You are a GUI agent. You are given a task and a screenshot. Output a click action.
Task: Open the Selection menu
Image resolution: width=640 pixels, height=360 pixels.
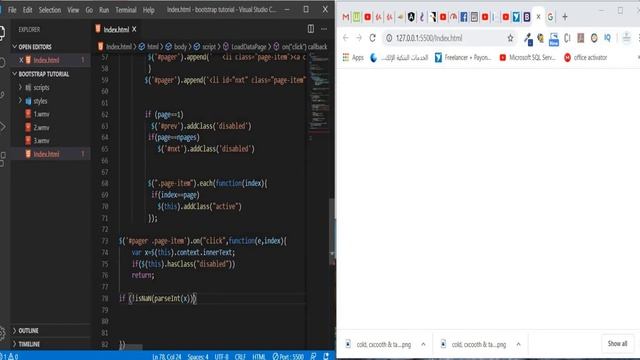(50, 10)
